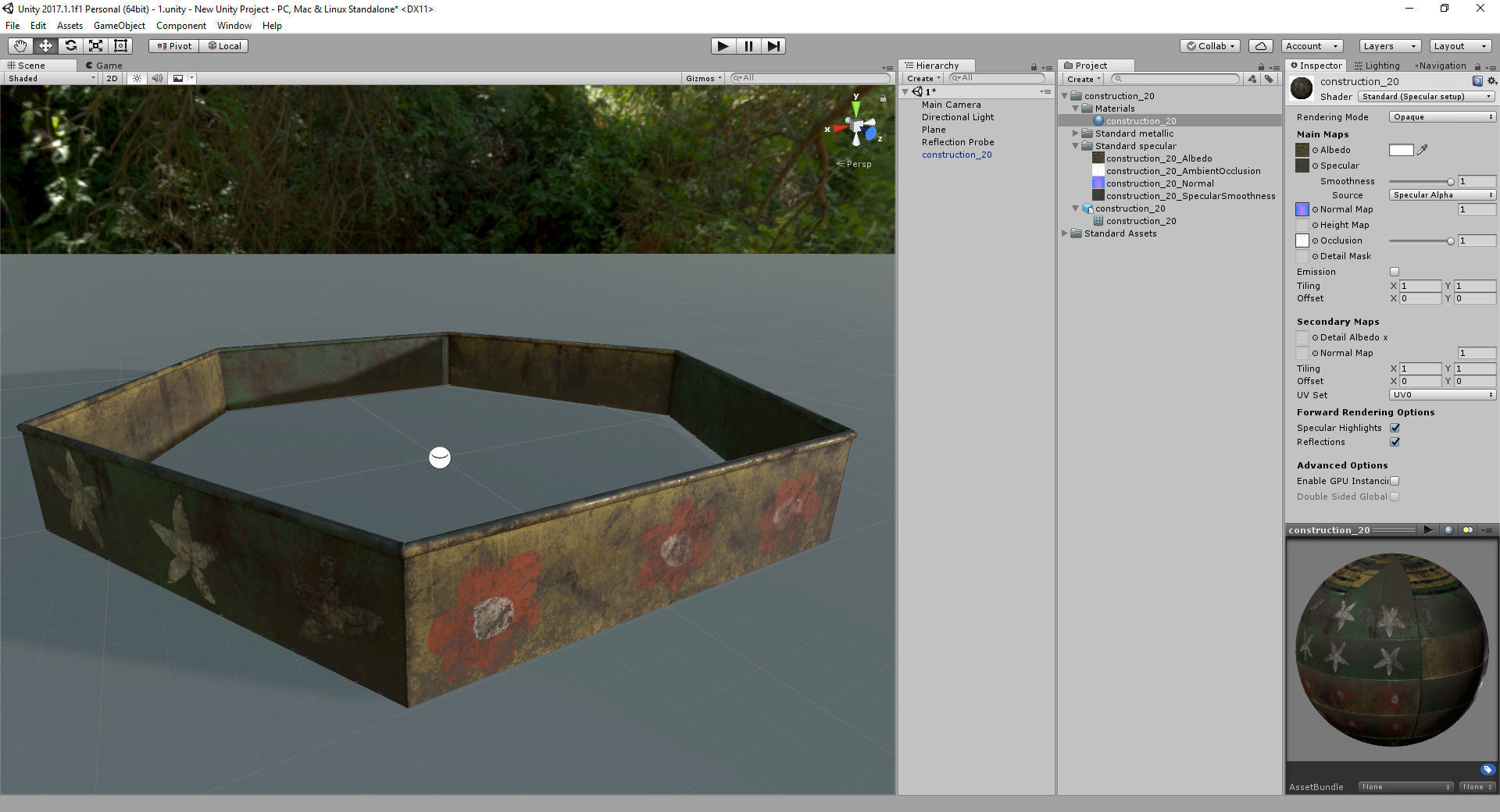This screenshot has width=1500, height=812.
Task: Expand the Standard metallic folder
Action: pos(1076,134)
